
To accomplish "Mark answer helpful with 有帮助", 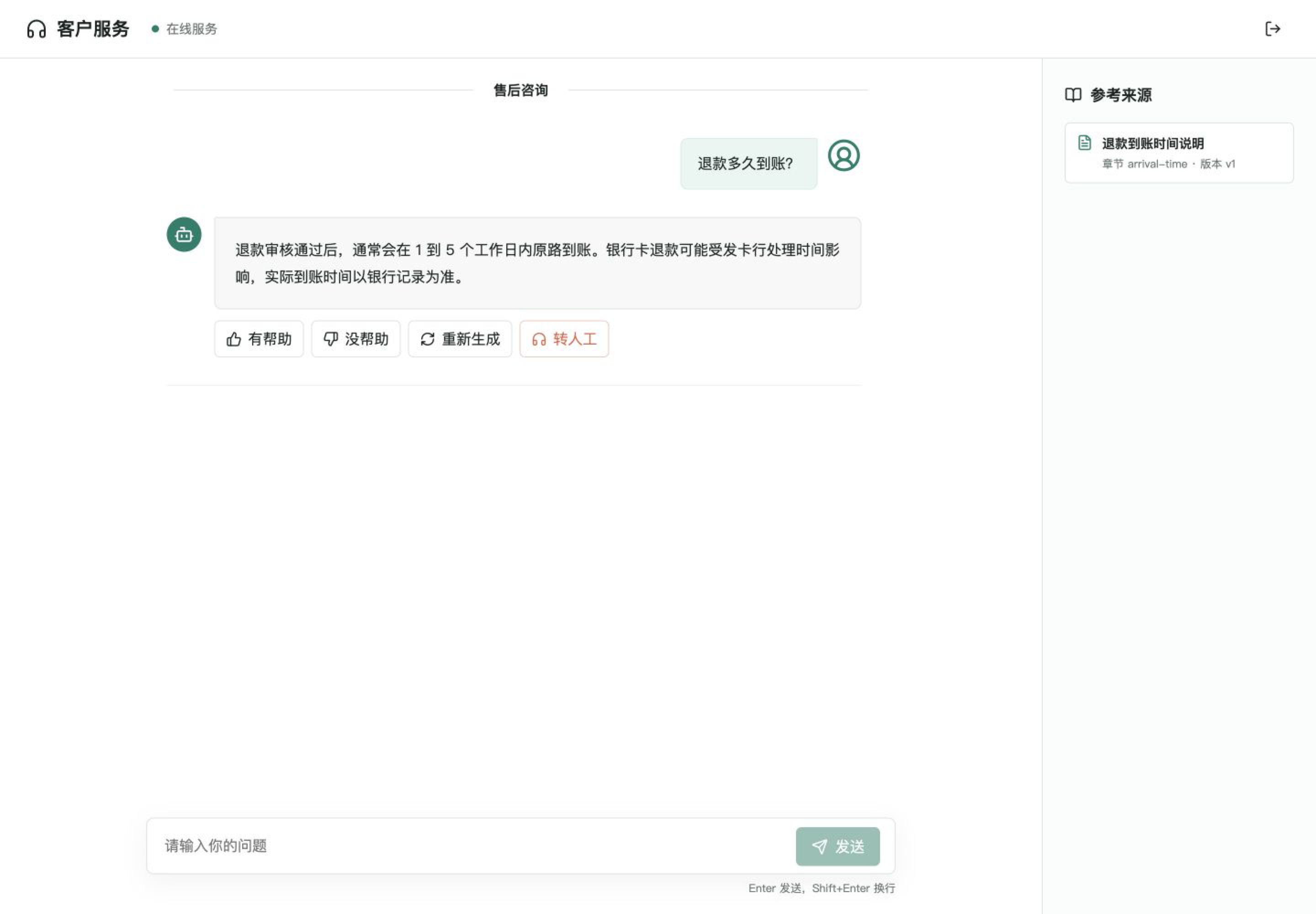I will click(259, 339).
